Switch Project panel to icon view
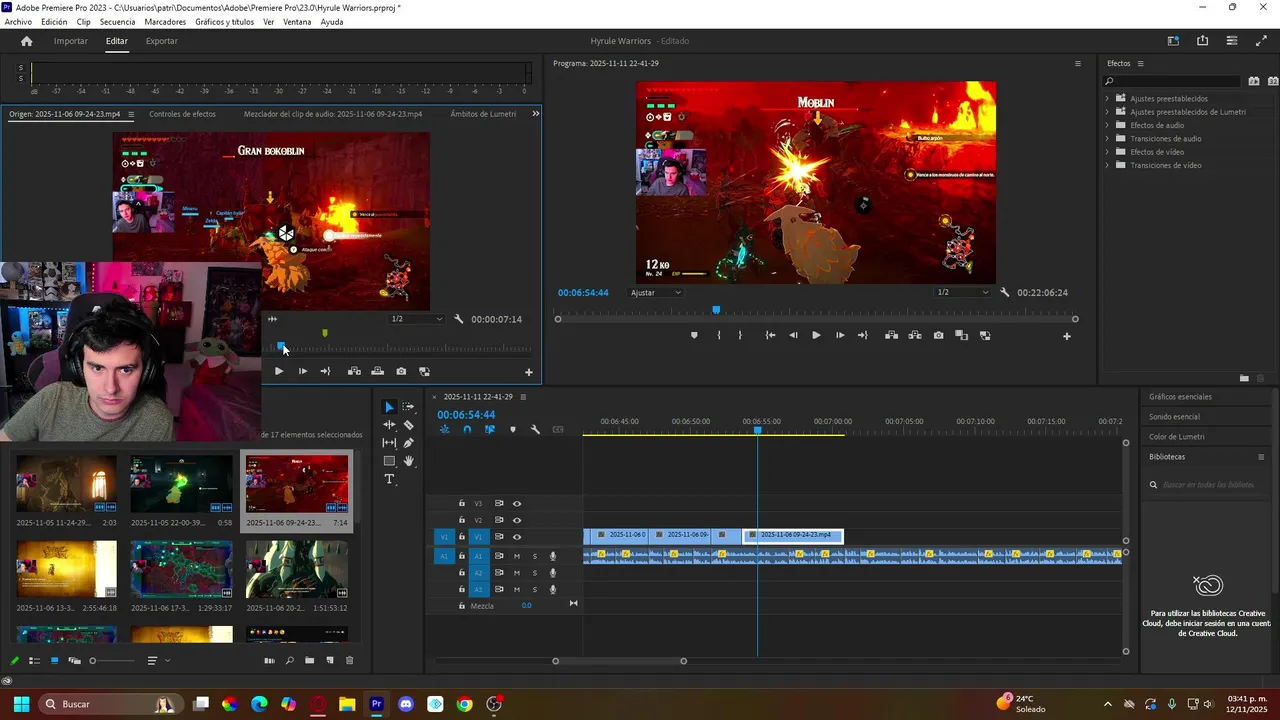The height and width of the screenshot is (720, 1280). pyautogui.click(x=54, y=661)
